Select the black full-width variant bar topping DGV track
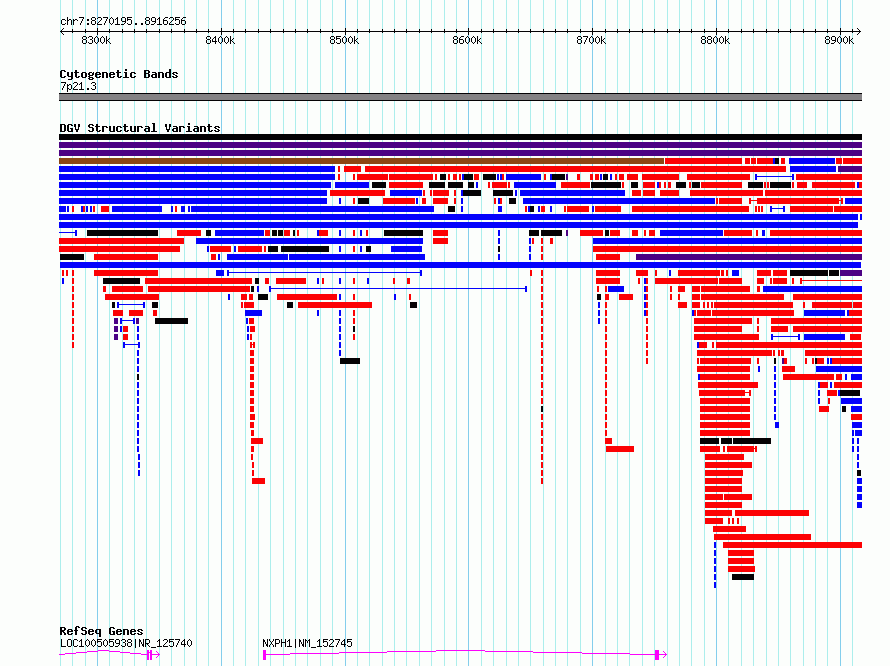The image size is (890, 666). coord(460,137)
